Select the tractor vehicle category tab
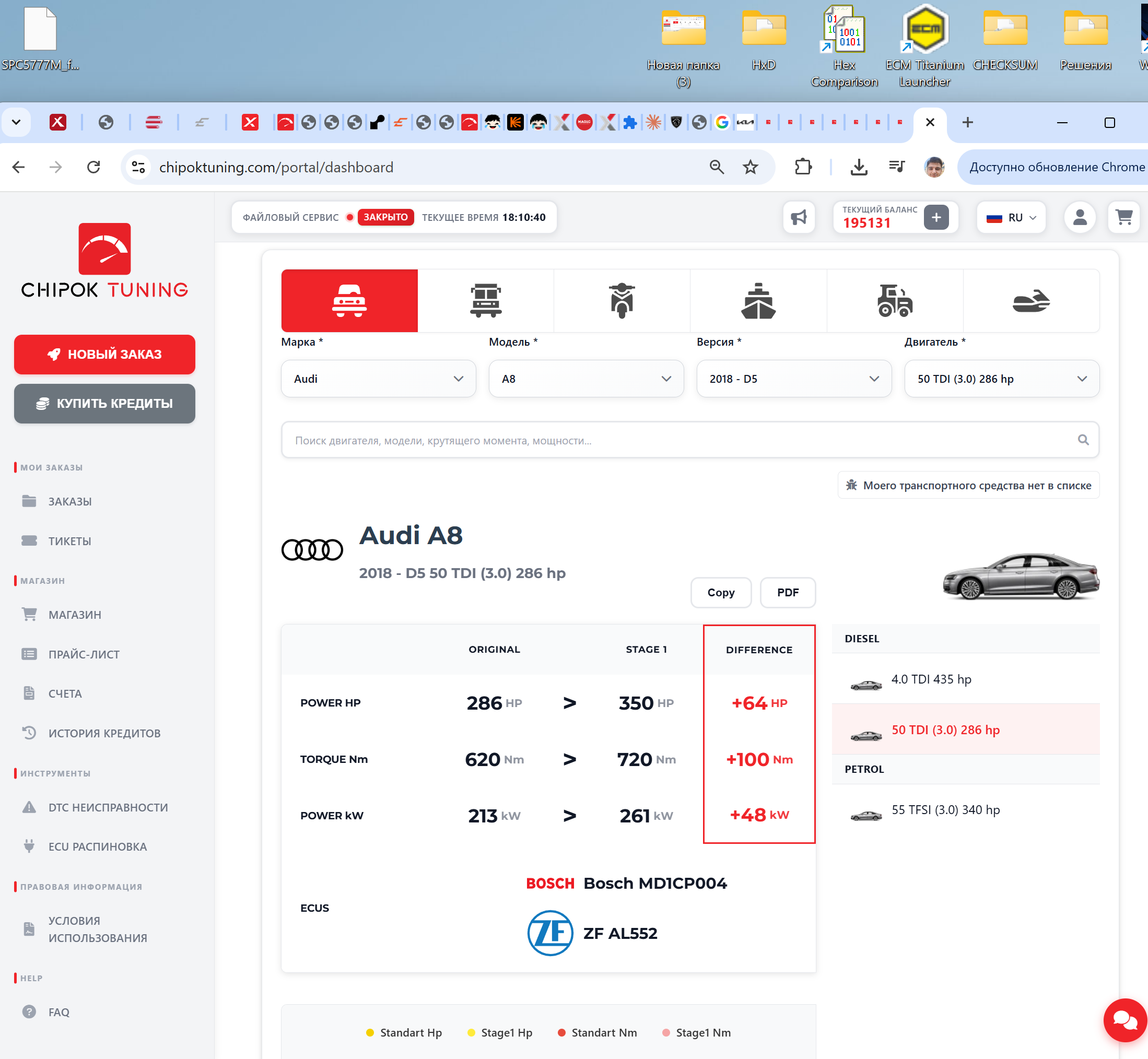Viewport: 1148px width, 1059px height. [895, 301]
